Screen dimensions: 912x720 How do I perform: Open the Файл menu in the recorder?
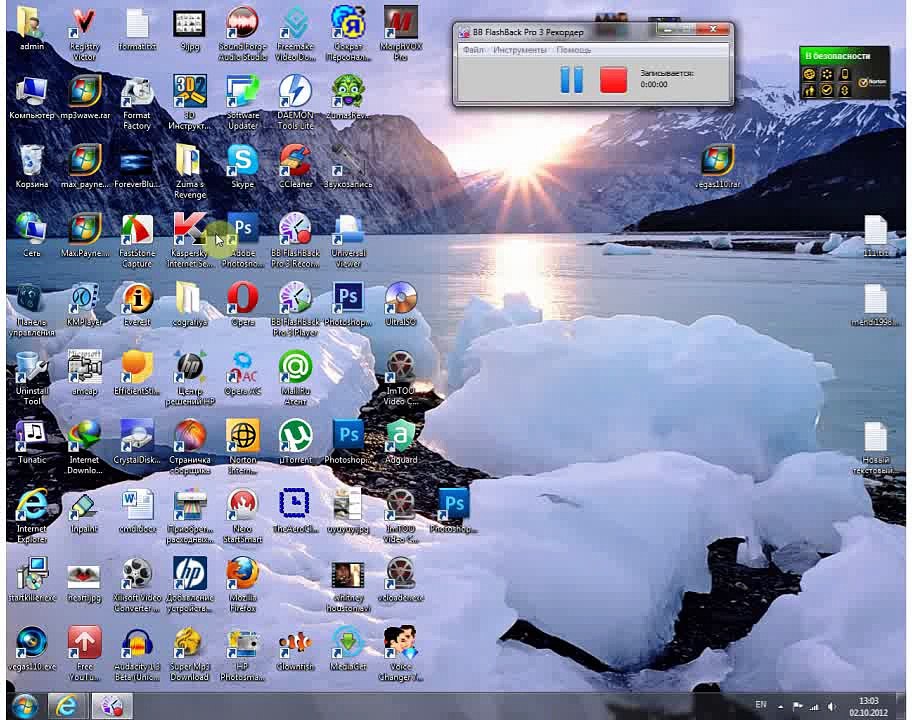tap(473, 50)
